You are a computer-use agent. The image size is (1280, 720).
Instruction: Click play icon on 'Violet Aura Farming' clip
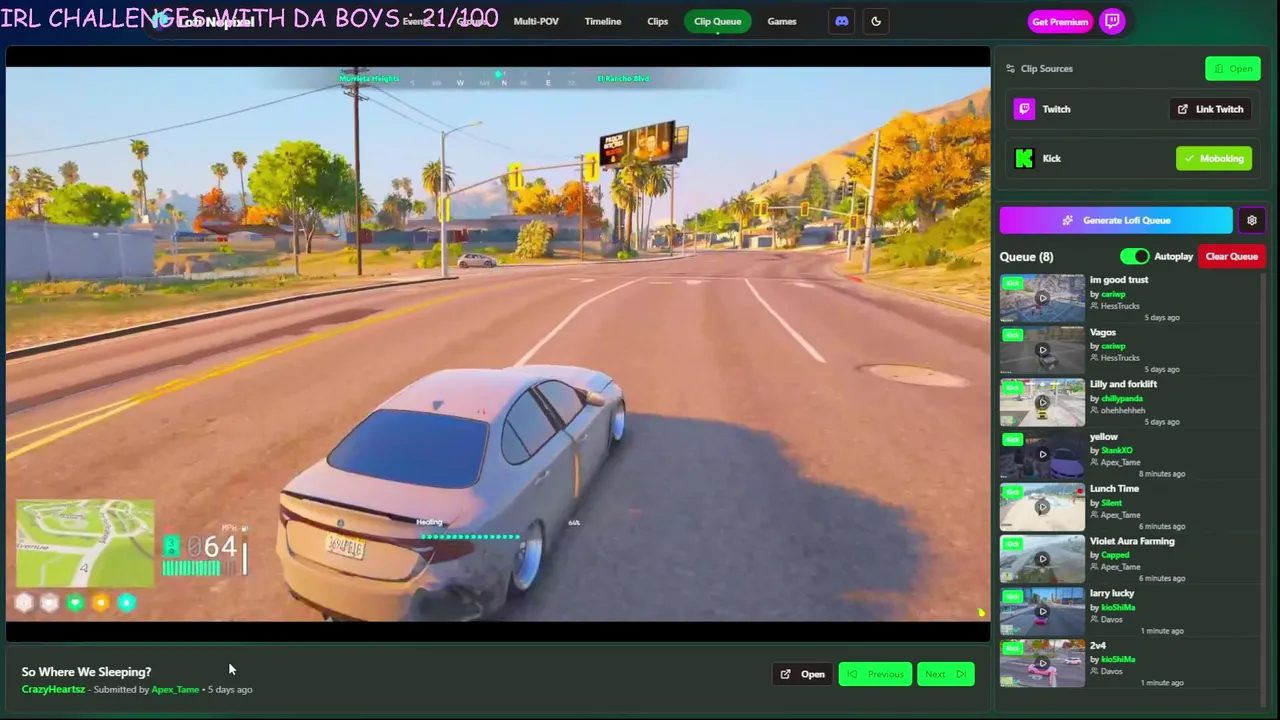click(1042, 559)
